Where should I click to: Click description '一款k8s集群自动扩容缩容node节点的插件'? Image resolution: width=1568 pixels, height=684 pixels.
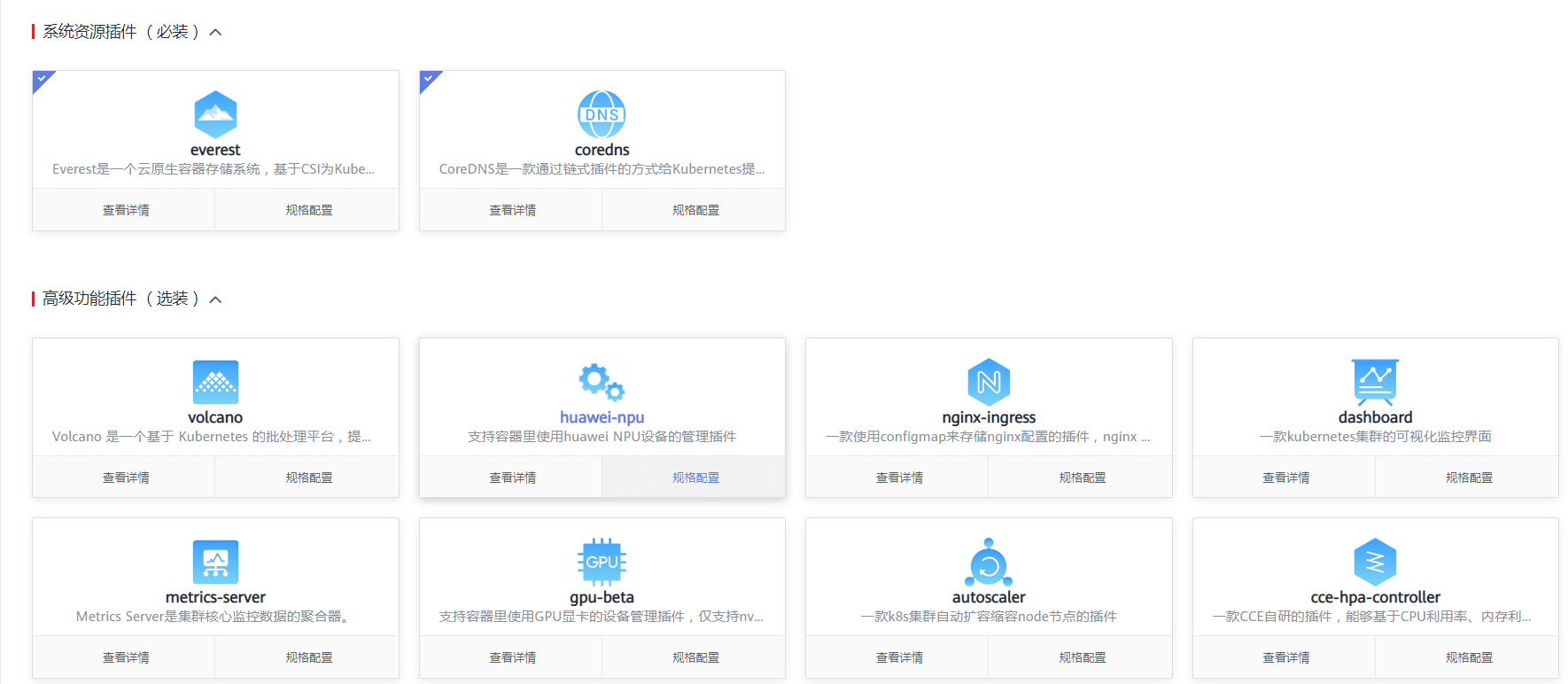(x=989, y=617)
